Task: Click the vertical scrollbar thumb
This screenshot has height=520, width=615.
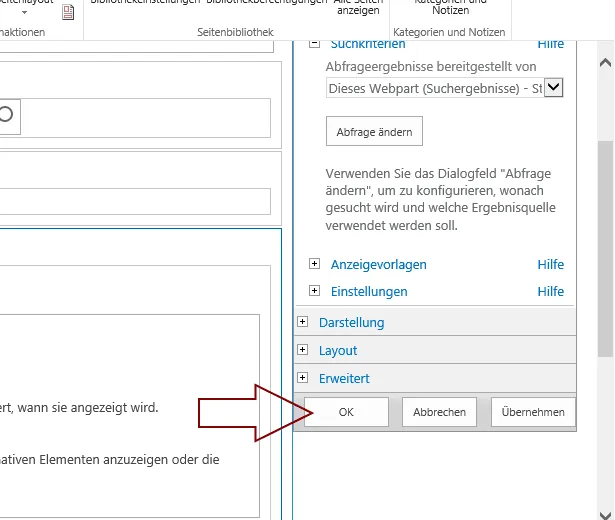Action: click(606, 249)
